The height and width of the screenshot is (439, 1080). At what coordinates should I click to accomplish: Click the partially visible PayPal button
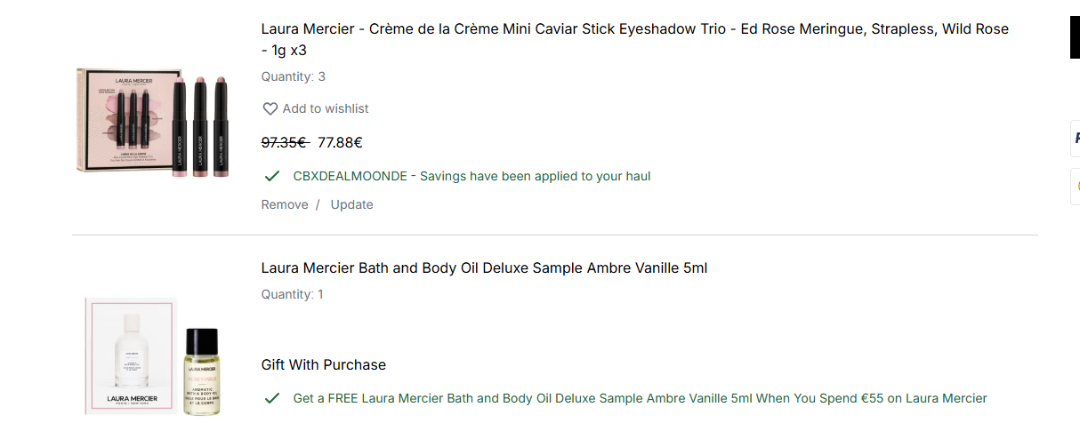(1075, 139)
